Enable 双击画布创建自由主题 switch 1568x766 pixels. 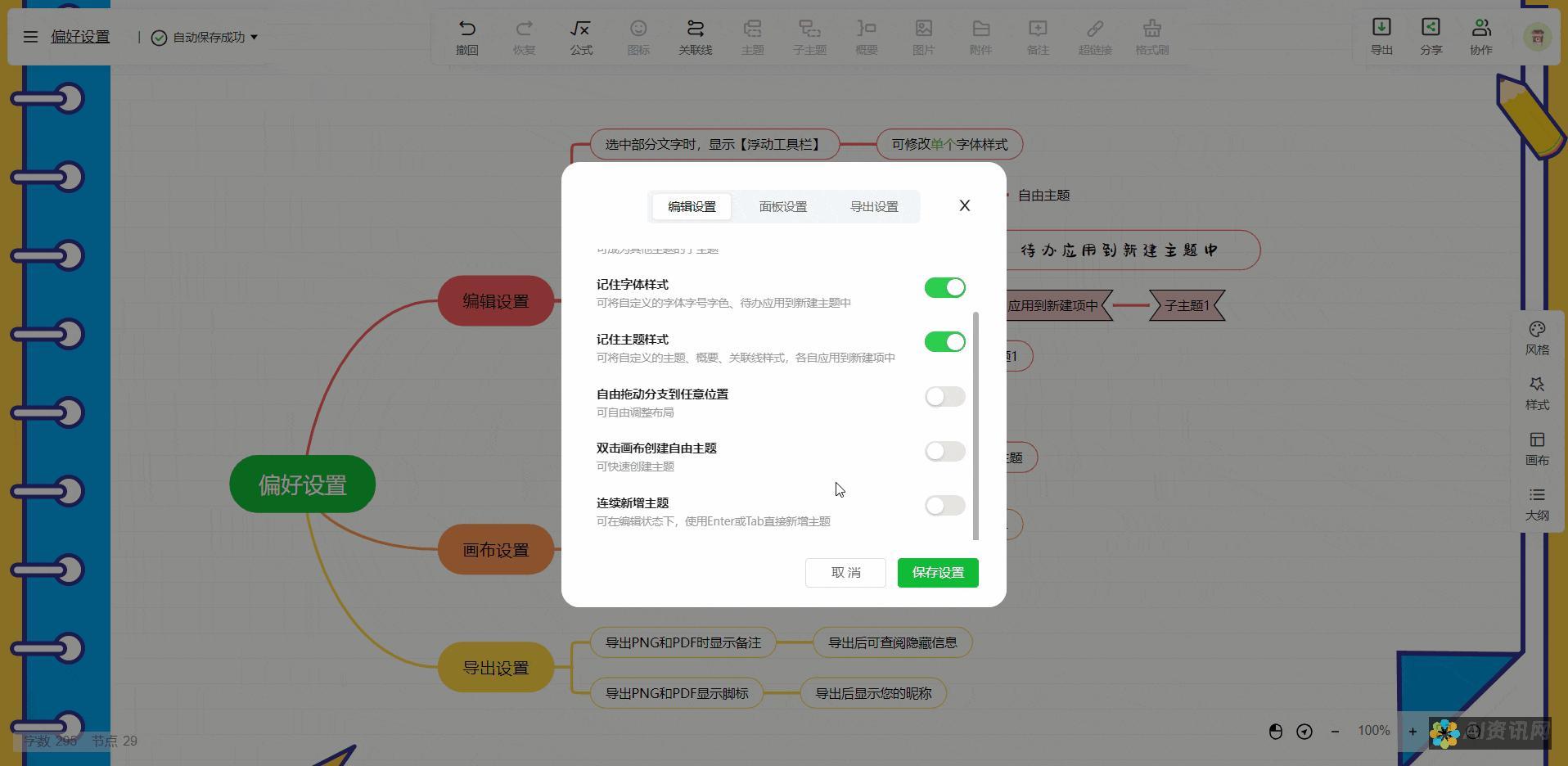[945, 452]
